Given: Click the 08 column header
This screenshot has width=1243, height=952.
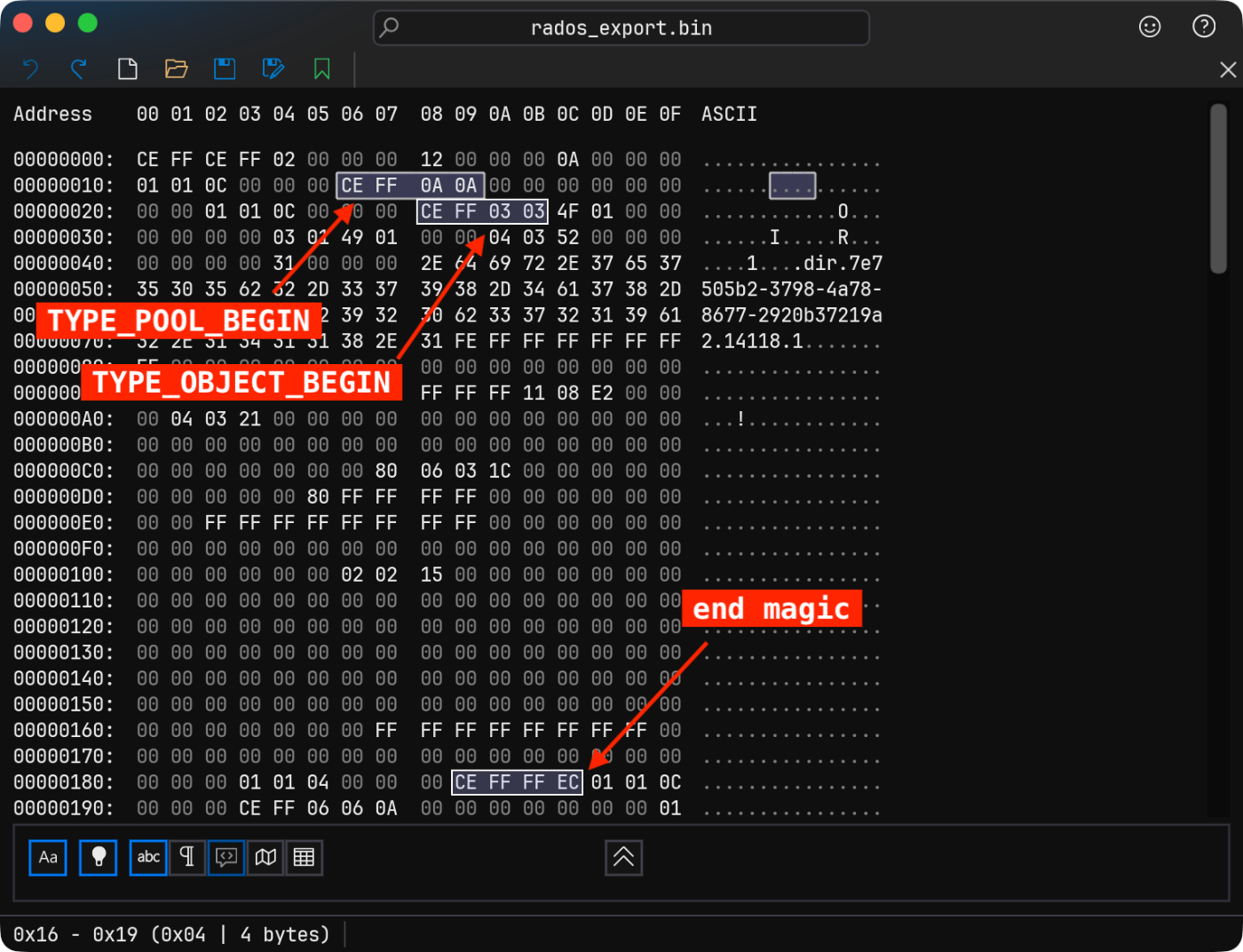Looking at the screenshot, I should click(x=431, y=115).
